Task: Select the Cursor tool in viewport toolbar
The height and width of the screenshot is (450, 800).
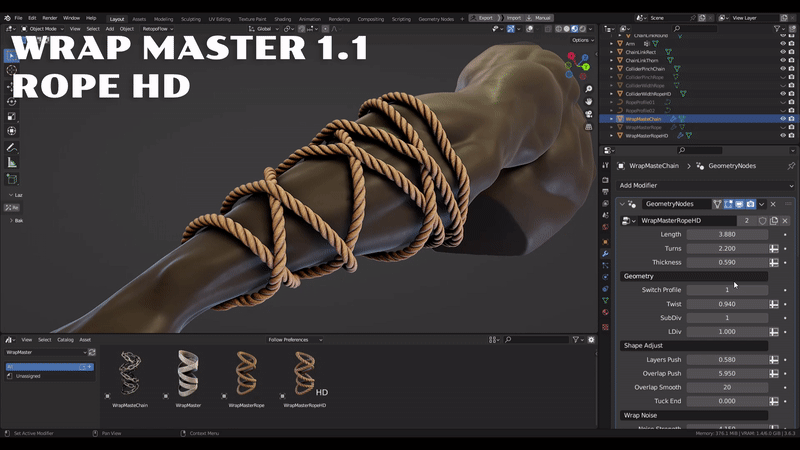Action: point(11,70)
